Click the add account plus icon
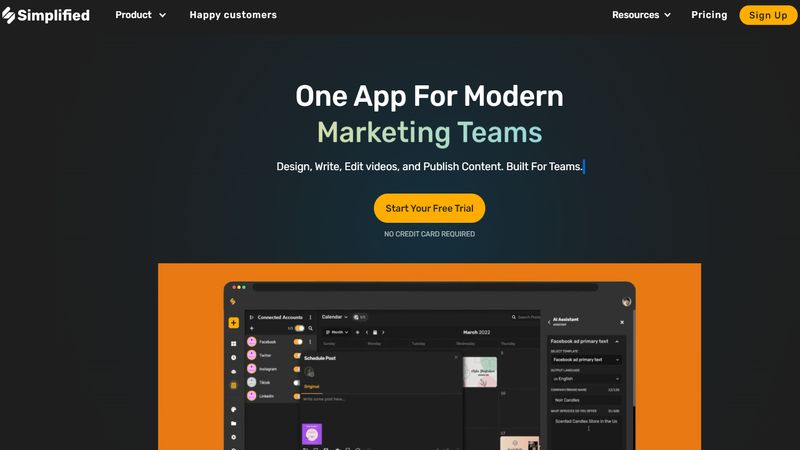Image resolution: width=800 pixels, height=450 pixels. point(252,328)
